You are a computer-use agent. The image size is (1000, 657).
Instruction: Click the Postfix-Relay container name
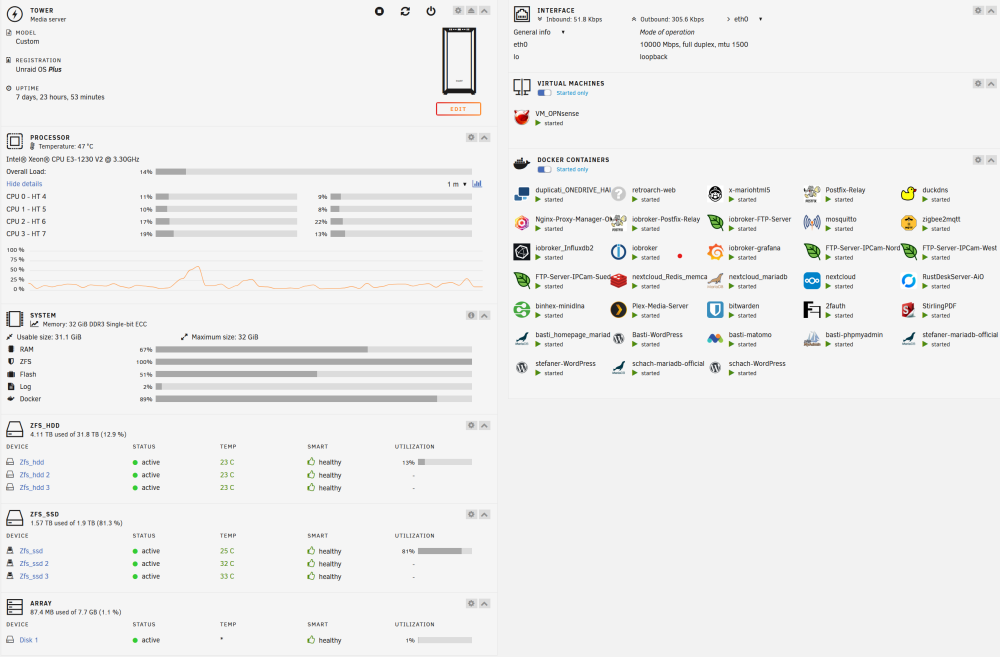[845, 190]
